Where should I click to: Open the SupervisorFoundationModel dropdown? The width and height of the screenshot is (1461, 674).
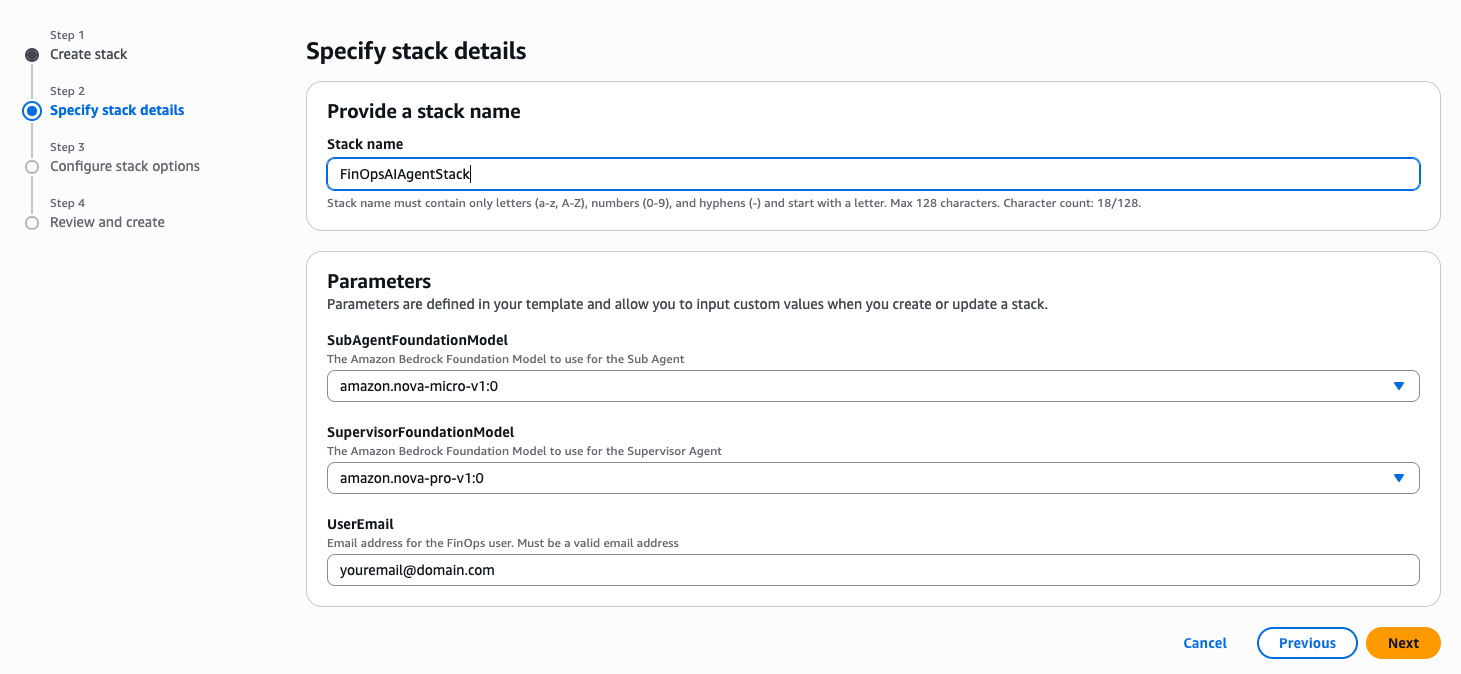[x=873, y=478]
